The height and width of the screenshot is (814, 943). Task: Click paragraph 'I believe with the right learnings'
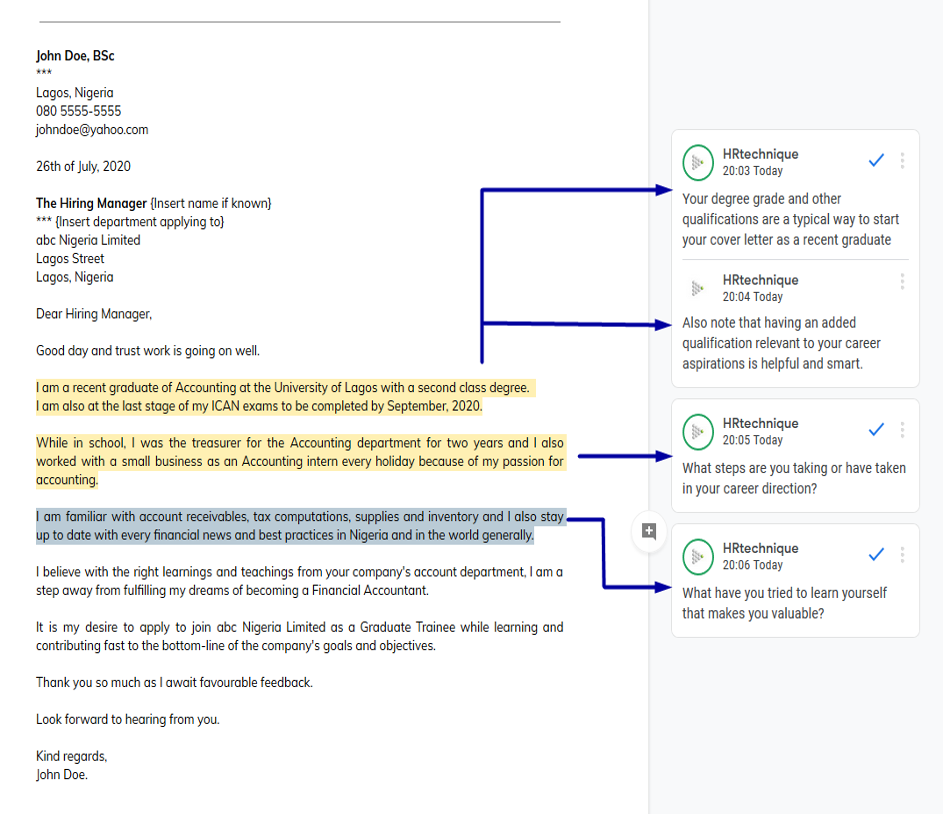[299, 581]
